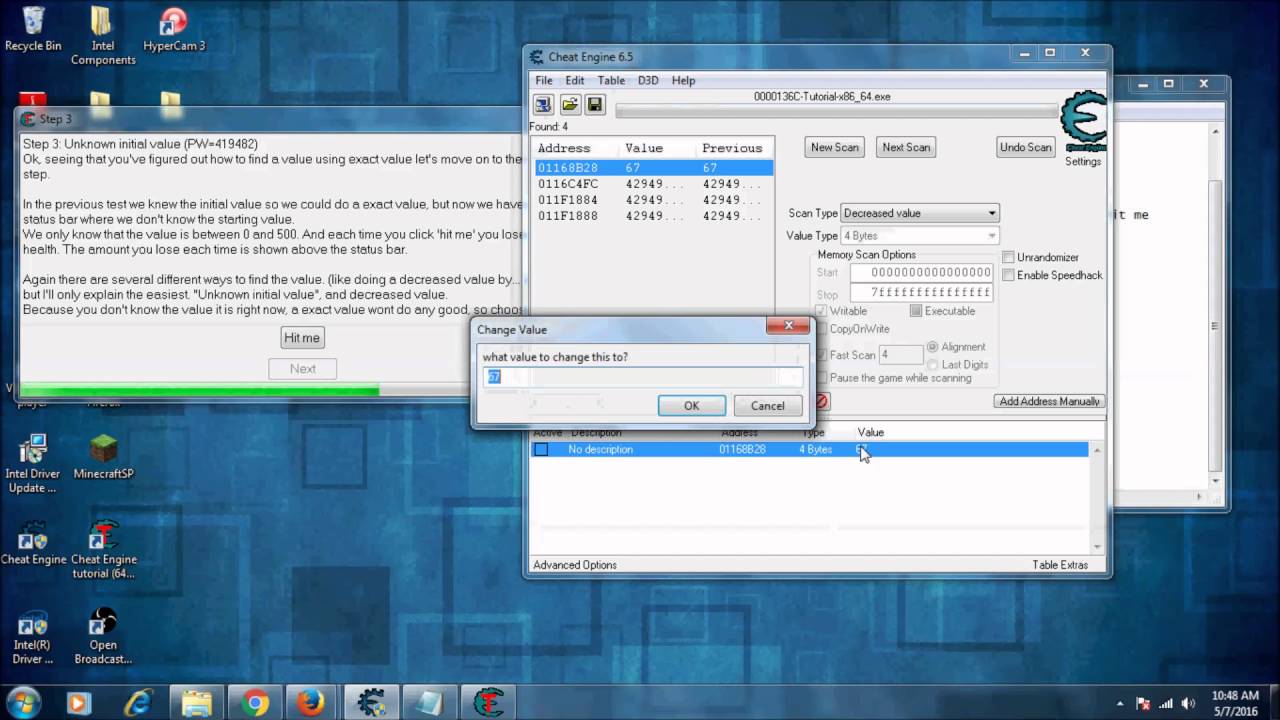The image size is (1280, 720).
Task: Click the Start address input field
Action: pos(922,272)
